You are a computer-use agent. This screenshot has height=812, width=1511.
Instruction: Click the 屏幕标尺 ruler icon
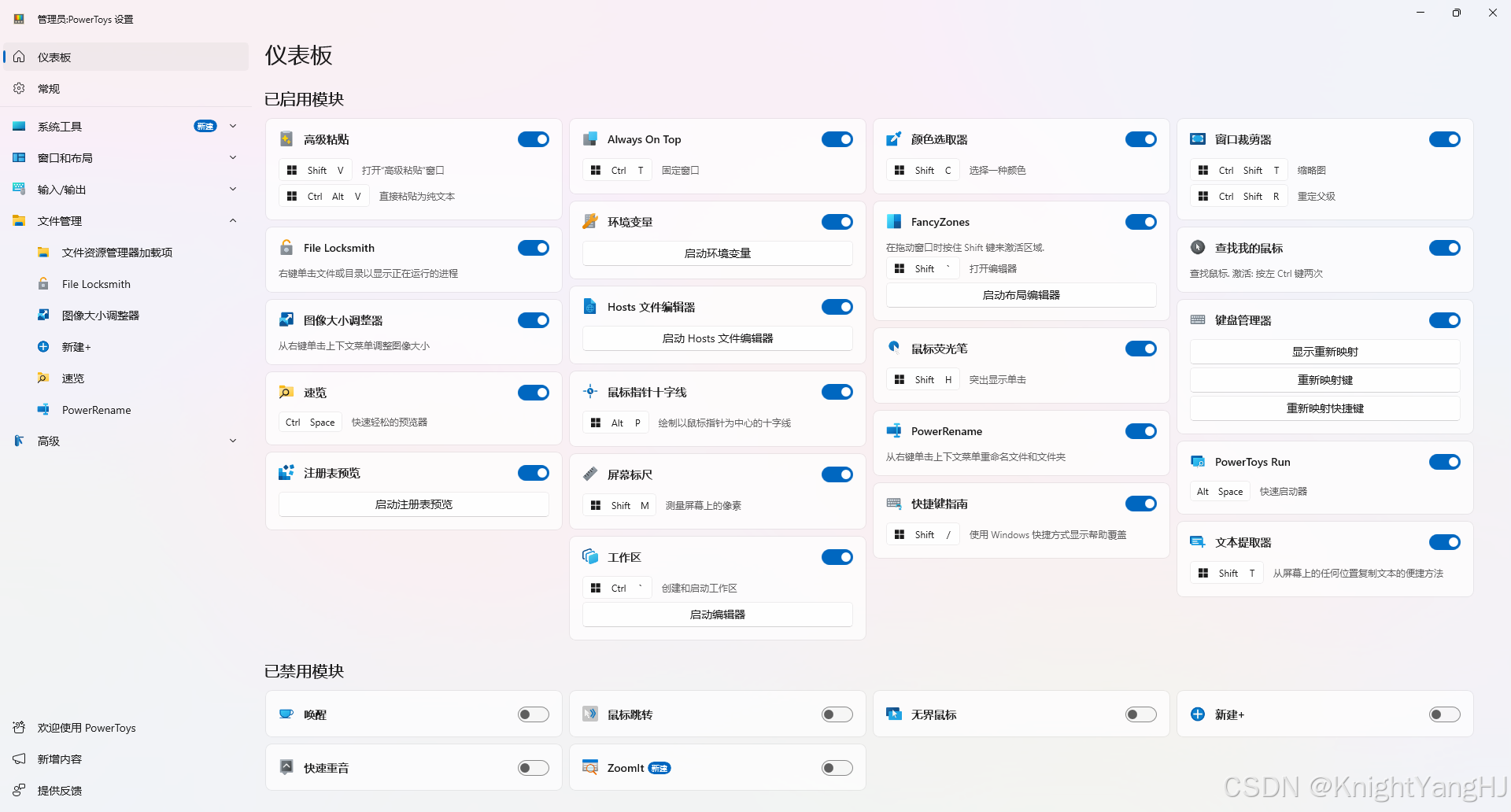(590, 474)
